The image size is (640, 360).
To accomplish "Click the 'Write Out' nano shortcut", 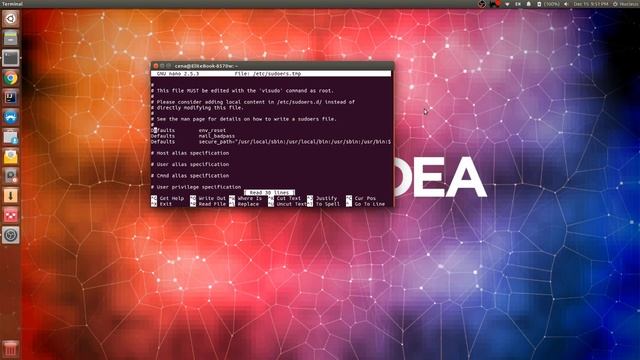I will pos(208,198).
